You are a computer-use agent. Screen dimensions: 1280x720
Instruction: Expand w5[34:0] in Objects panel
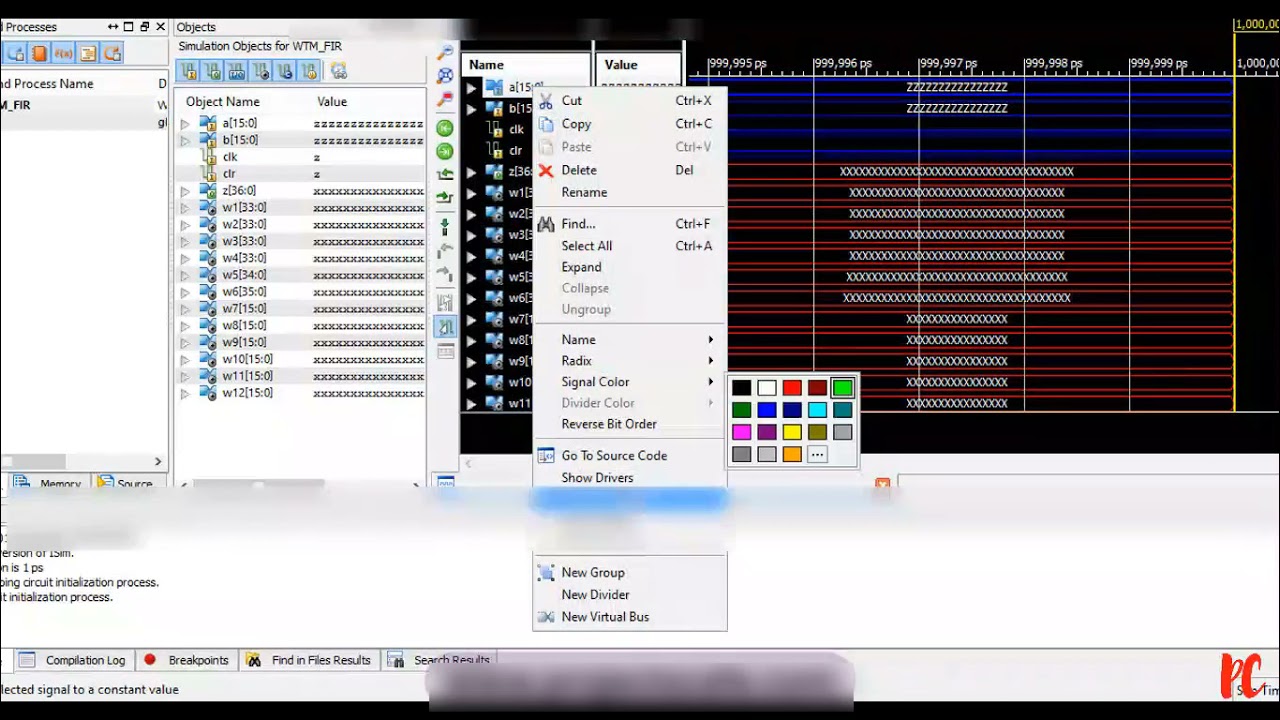click(184, 275)
